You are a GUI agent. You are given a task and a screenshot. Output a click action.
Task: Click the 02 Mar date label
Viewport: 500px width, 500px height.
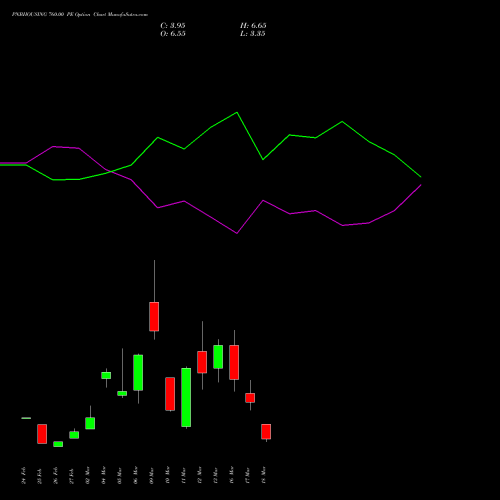pyautogui.click(x=88, y=475)
